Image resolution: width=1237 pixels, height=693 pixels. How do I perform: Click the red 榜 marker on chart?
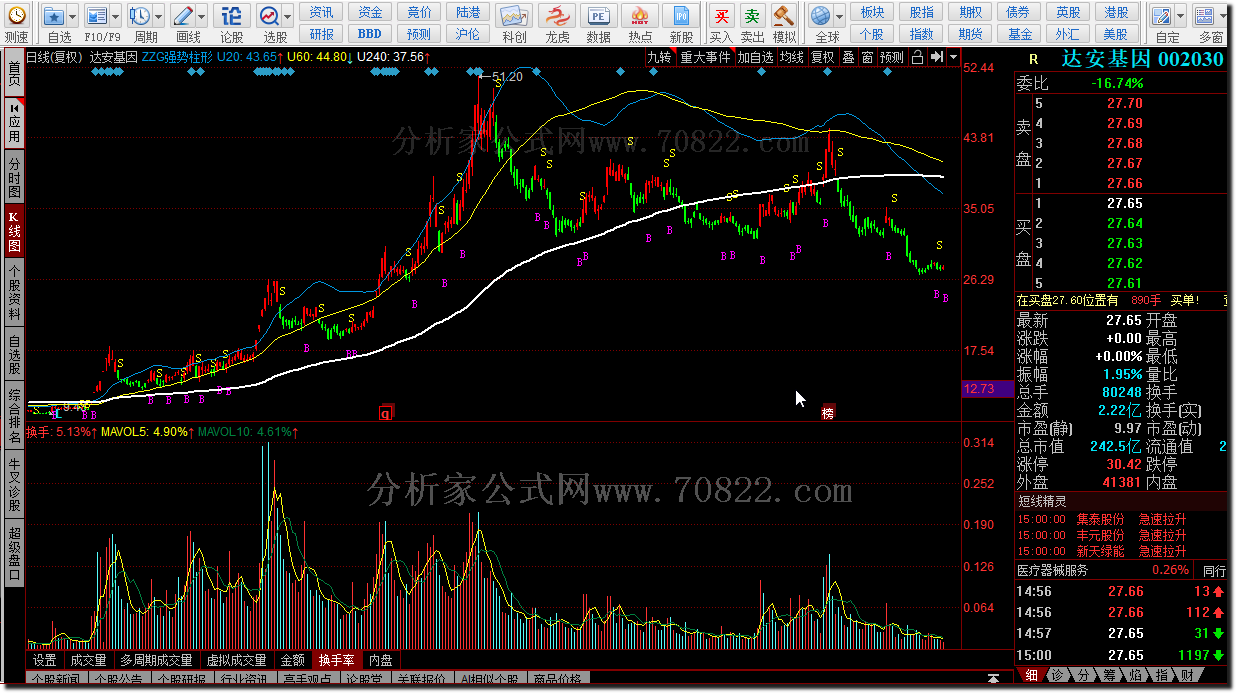click(827, 412)
